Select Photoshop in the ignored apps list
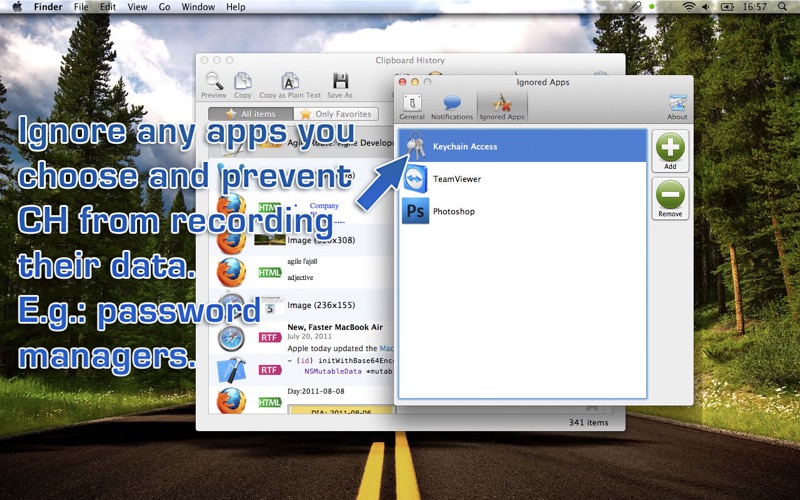 pyautogui.click(x=522, y=211)
